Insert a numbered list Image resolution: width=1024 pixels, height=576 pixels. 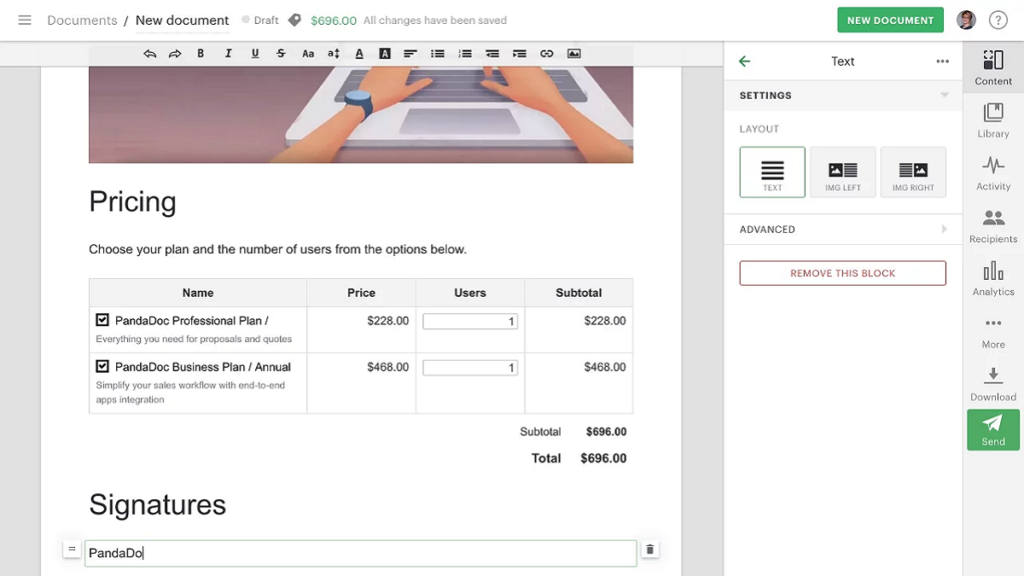(465, 54)
